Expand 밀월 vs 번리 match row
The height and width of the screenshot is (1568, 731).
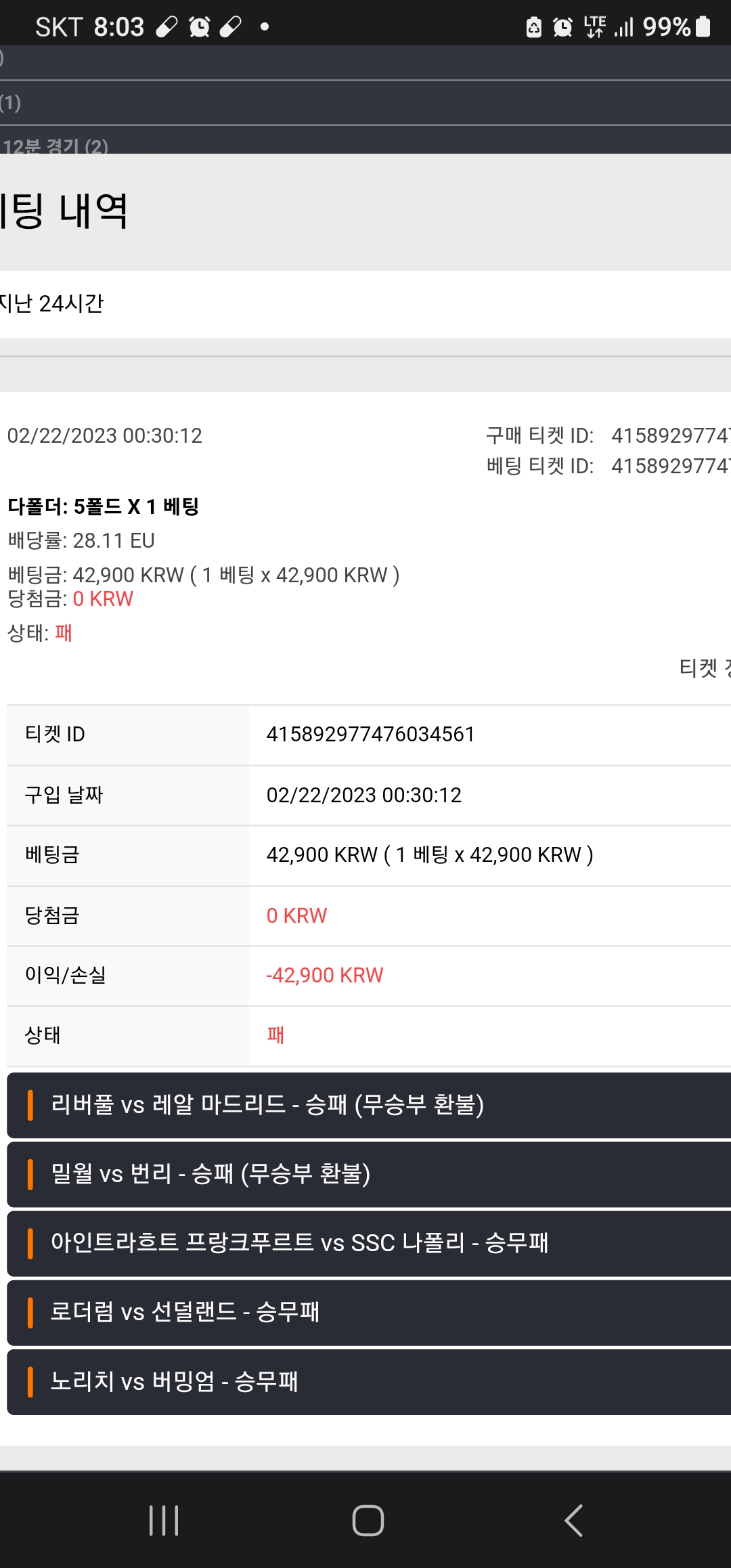(x=369, y=1174)
